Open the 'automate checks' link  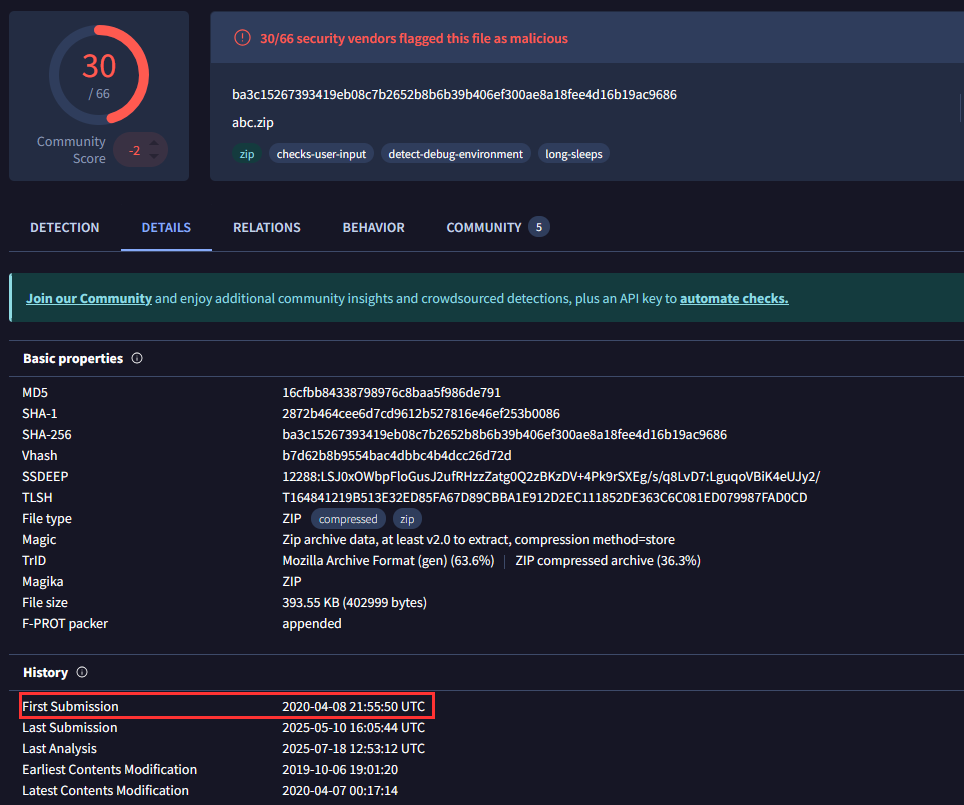pyautogui.click(x=734, y=298)
